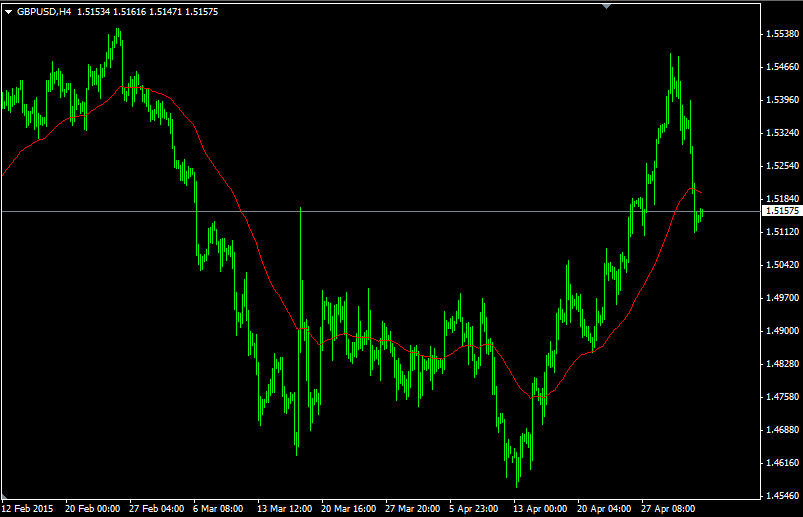Click the 1.45460 price axis label
803x517 pixels.
coord(783,496)
